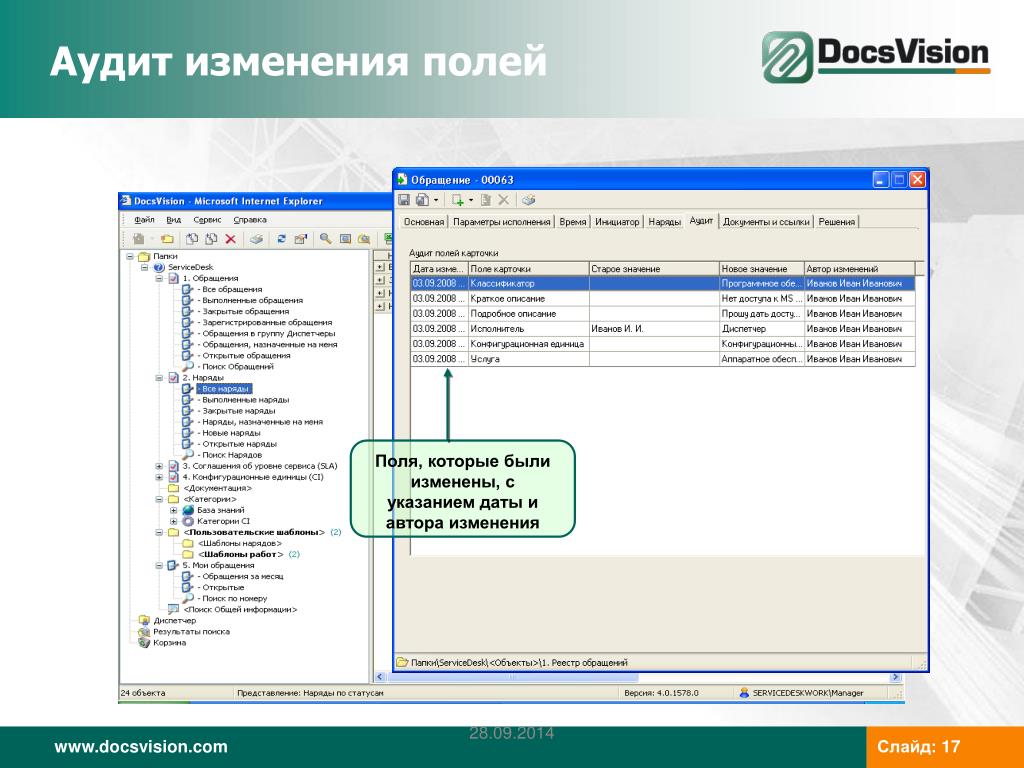Open Все обращения view in tree
This screenshot has width=1024, height=768.
coord(229,289)
